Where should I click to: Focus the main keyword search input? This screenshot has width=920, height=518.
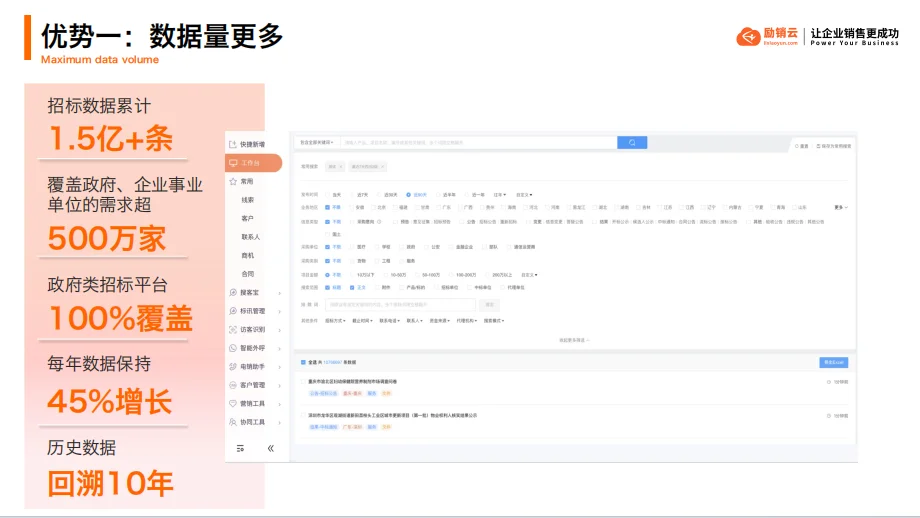478,143
